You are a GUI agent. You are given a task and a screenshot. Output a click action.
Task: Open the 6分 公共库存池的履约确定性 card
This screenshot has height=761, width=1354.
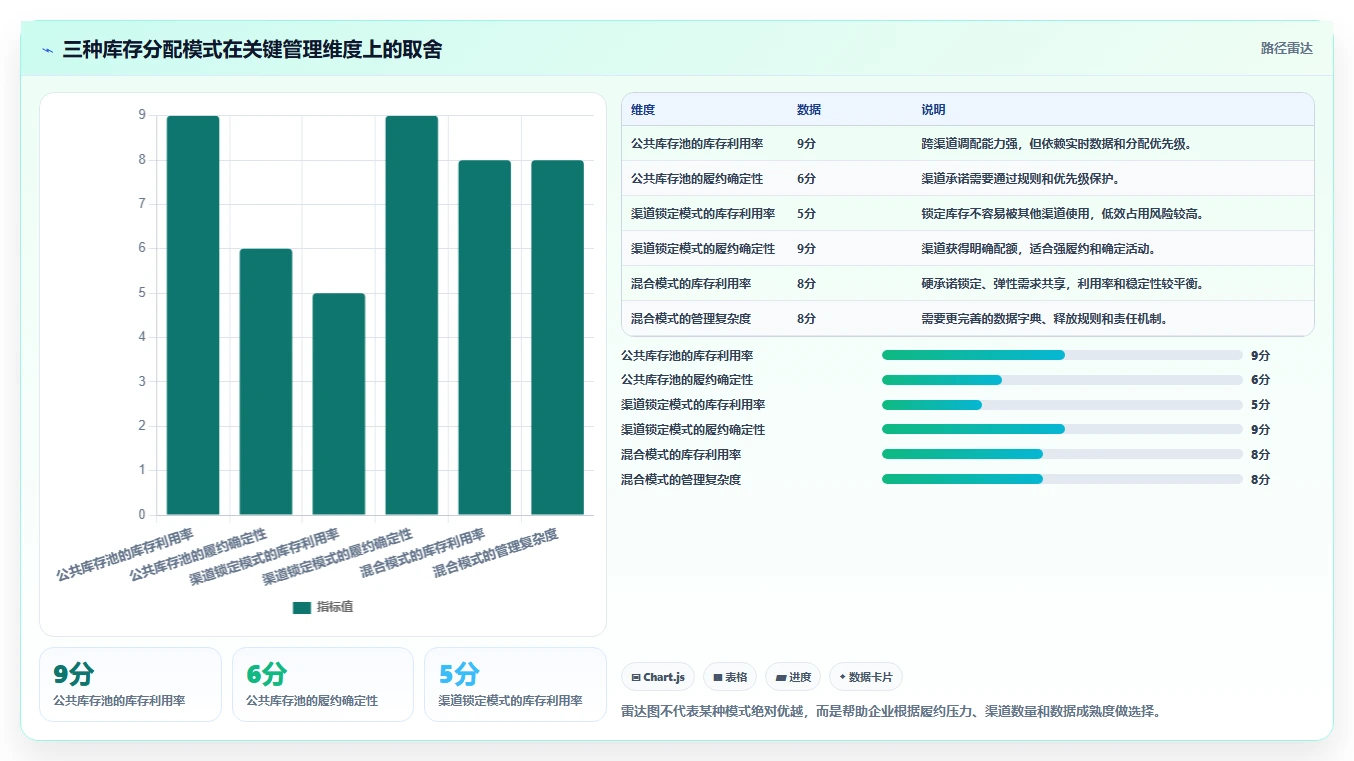(x=323, y=684)
